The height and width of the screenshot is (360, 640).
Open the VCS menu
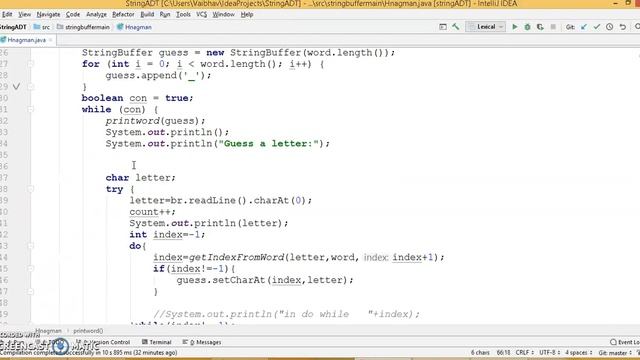[x=202, y=14]
